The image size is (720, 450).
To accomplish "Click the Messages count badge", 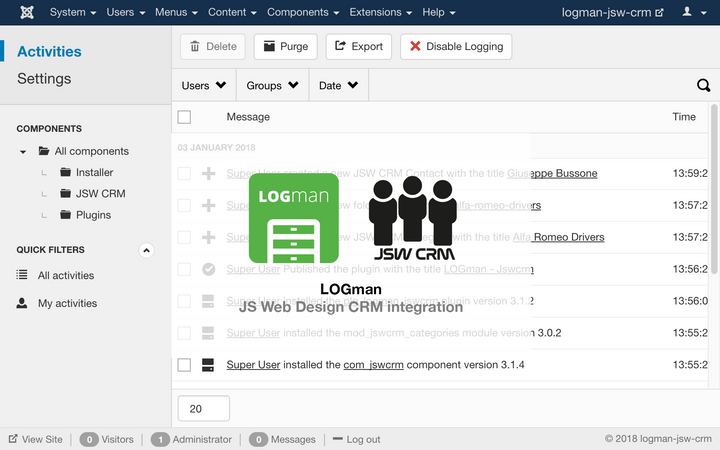I will tap(259, 439).
